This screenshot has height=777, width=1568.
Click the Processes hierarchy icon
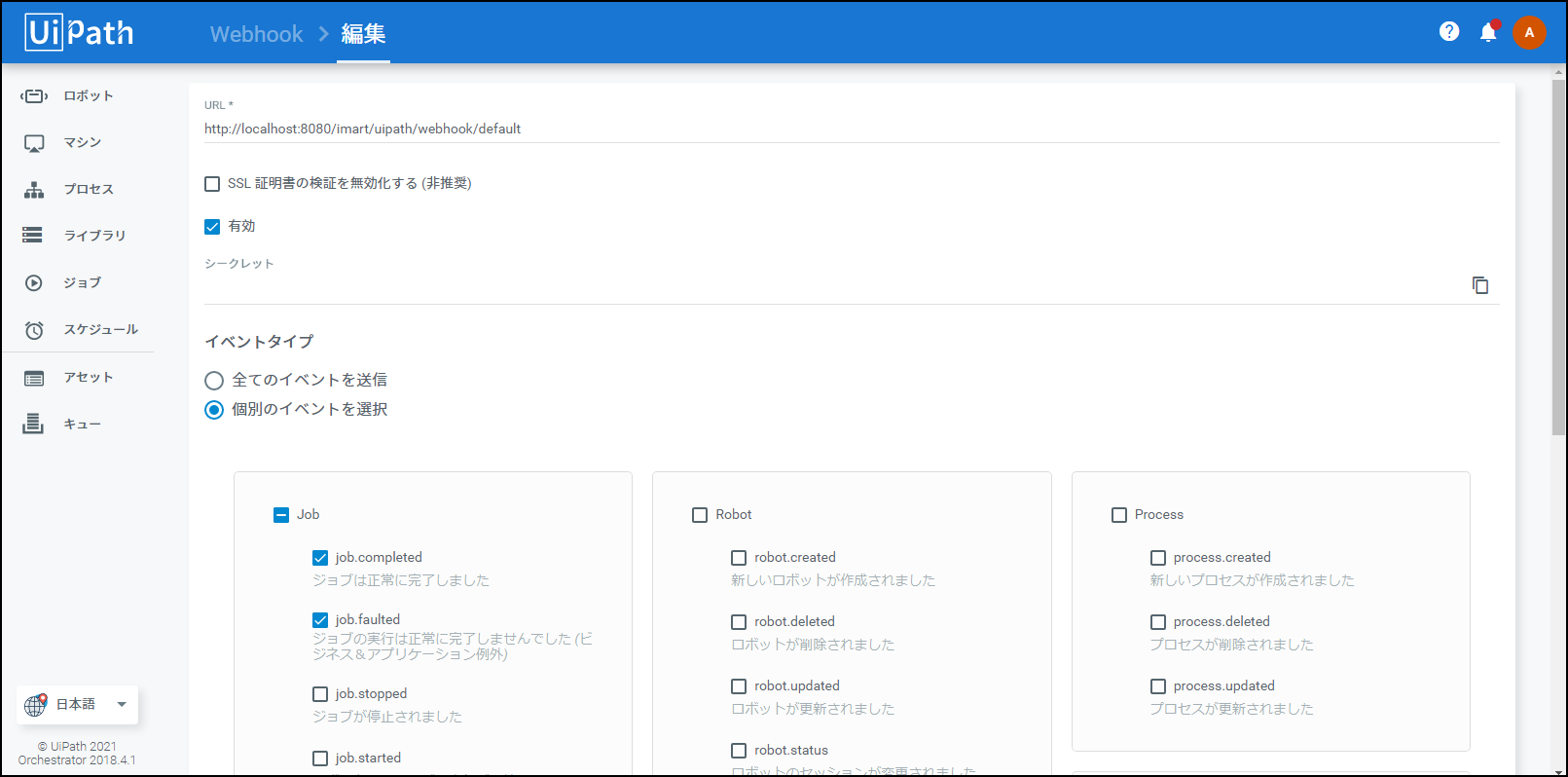(x=34, y=190)
